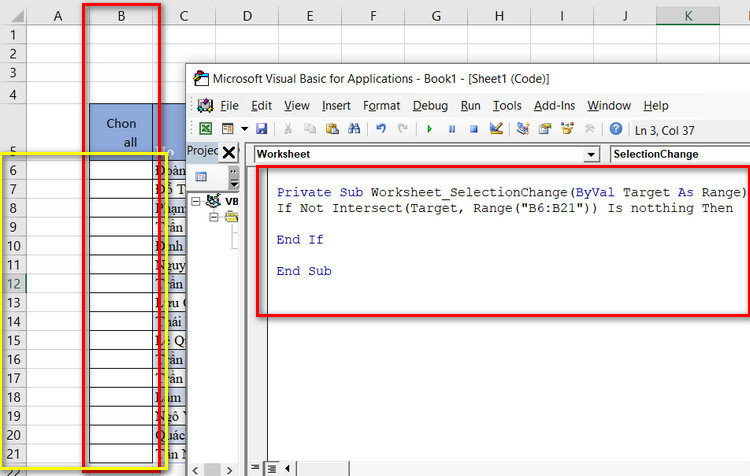The height and width of the screenshot is (476, 750).
Task: Open VBA Help with the question mark icon
Action: pyautogui.click(x=616, y=129)
